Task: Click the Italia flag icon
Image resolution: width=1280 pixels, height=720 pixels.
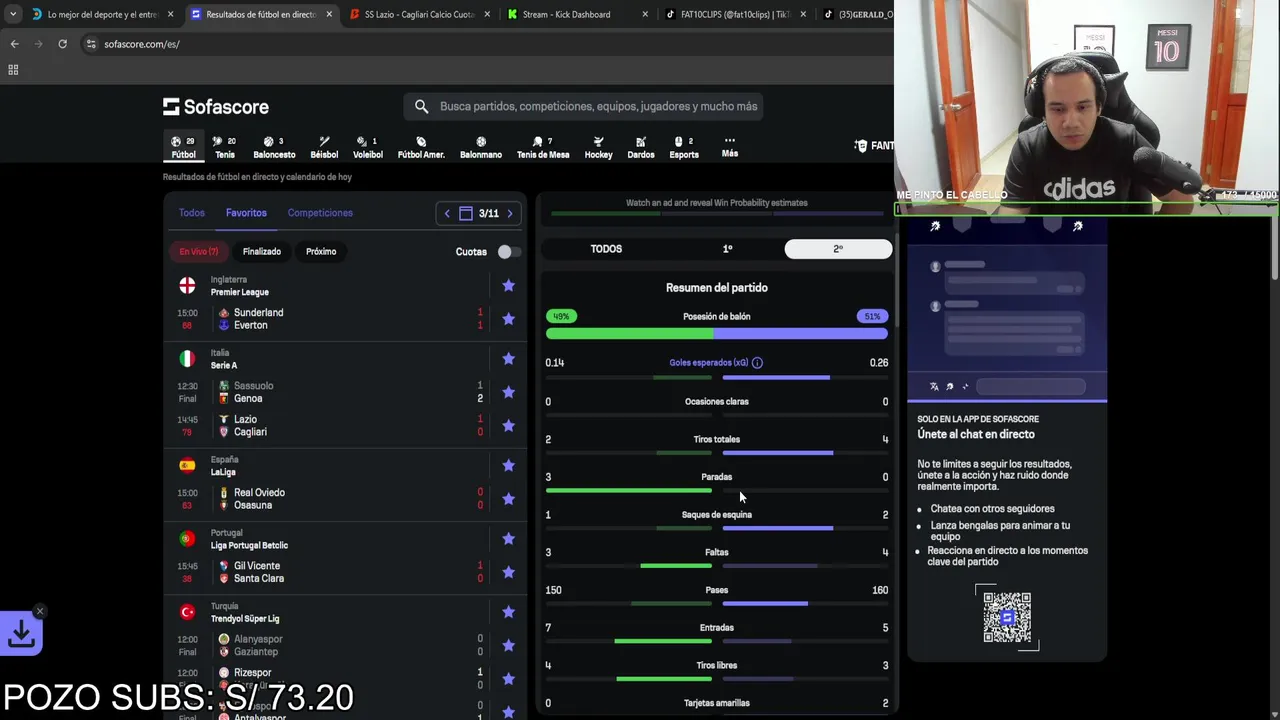Action: click(x=187, y=358)
